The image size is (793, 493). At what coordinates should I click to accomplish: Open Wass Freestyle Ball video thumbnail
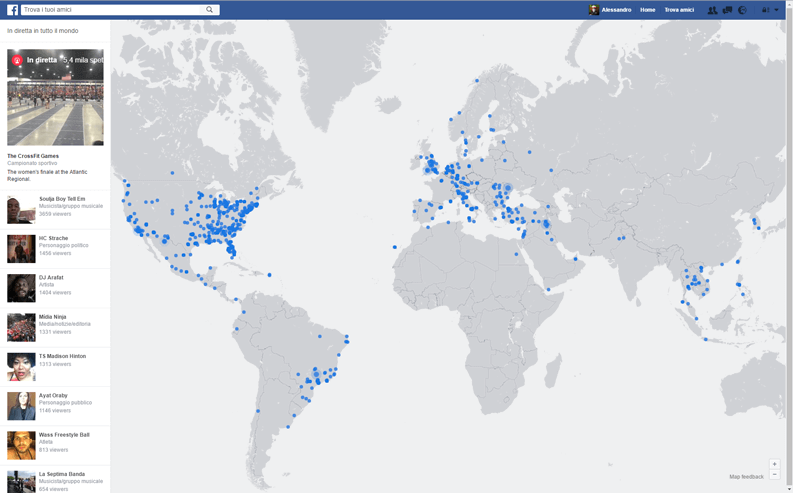21,445
